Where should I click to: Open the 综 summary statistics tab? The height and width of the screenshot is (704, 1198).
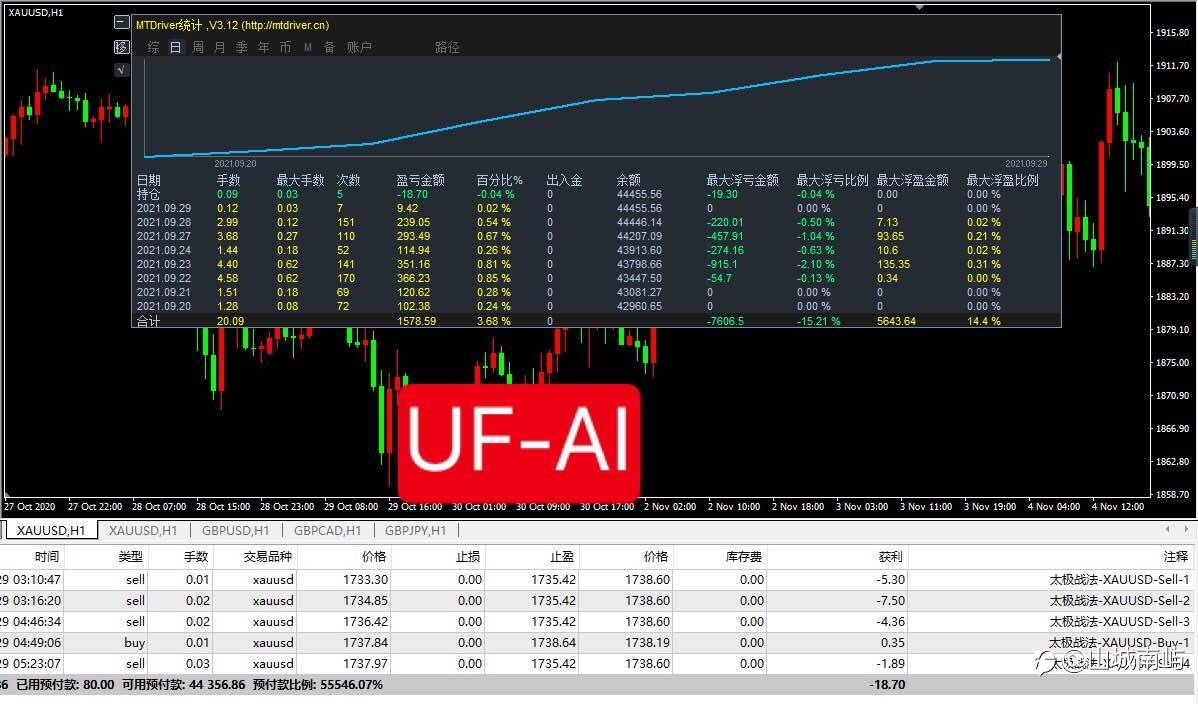pos(154,47)
